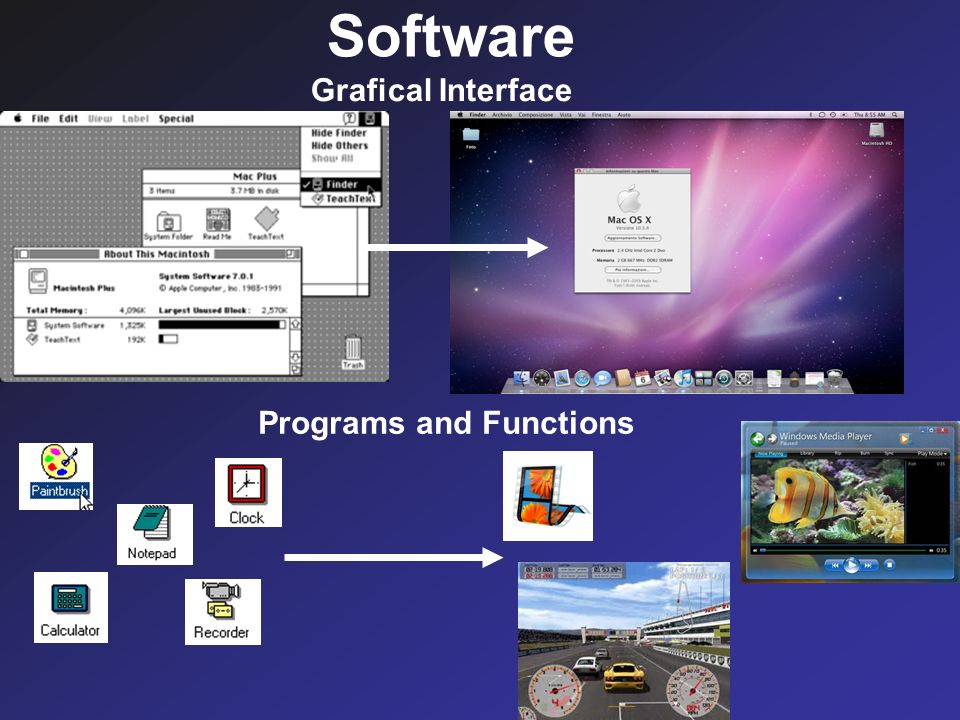This screenshot has height=720, width=960.
Task: Skip to previous track in Media Player
Action: pos(834,565)
